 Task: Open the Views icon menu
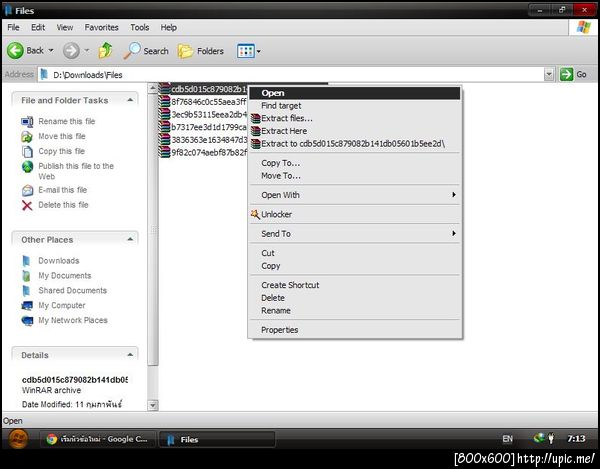tap(246, 51)
